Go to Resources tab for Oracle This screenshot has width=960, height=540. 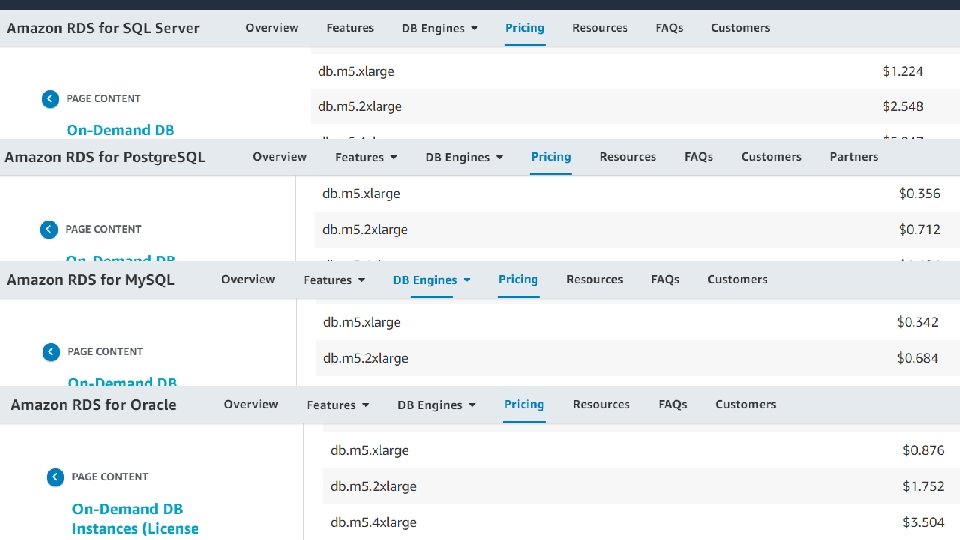(x=601, y=405)
